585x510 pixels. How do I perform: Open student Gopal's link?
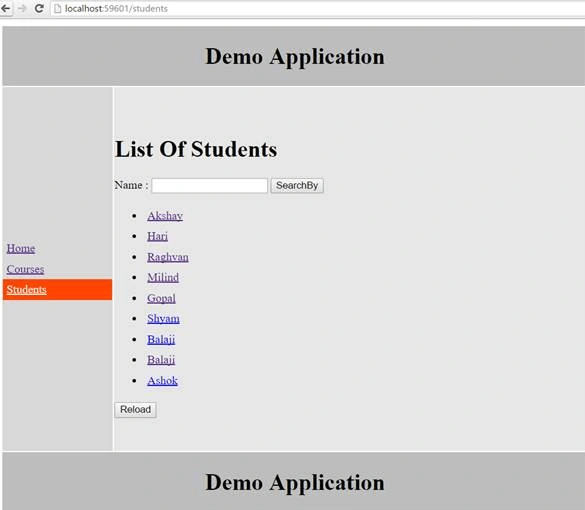(161, 298)
